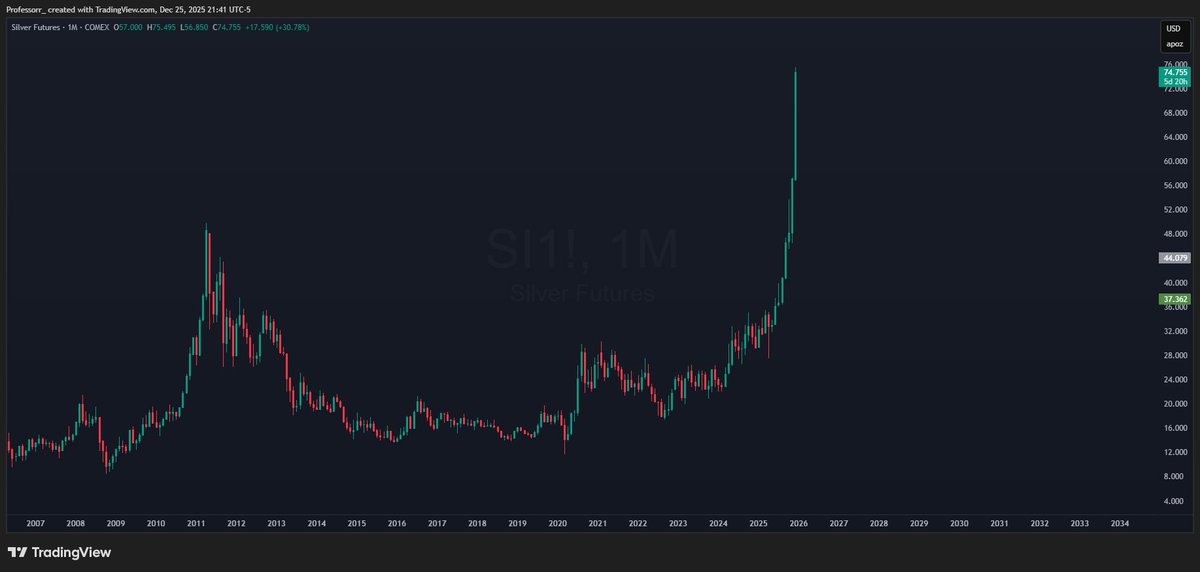Viewport: 1200px width, 572px height.
Task: Click the 2011 label on time axis
Action: [196, 523]
